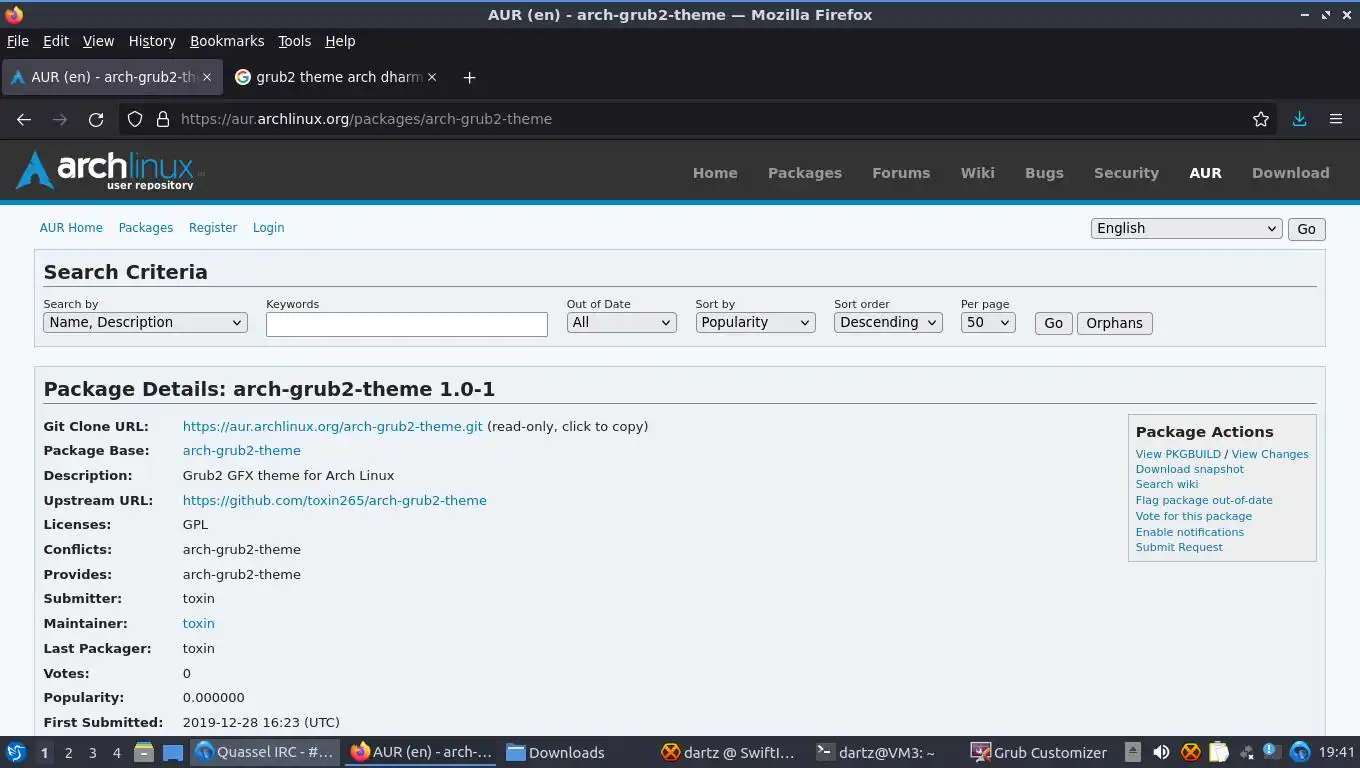Switch to the grub2 theme arch Google tab
Screen dimensions: 1360x768
click(x=335, y=77)
